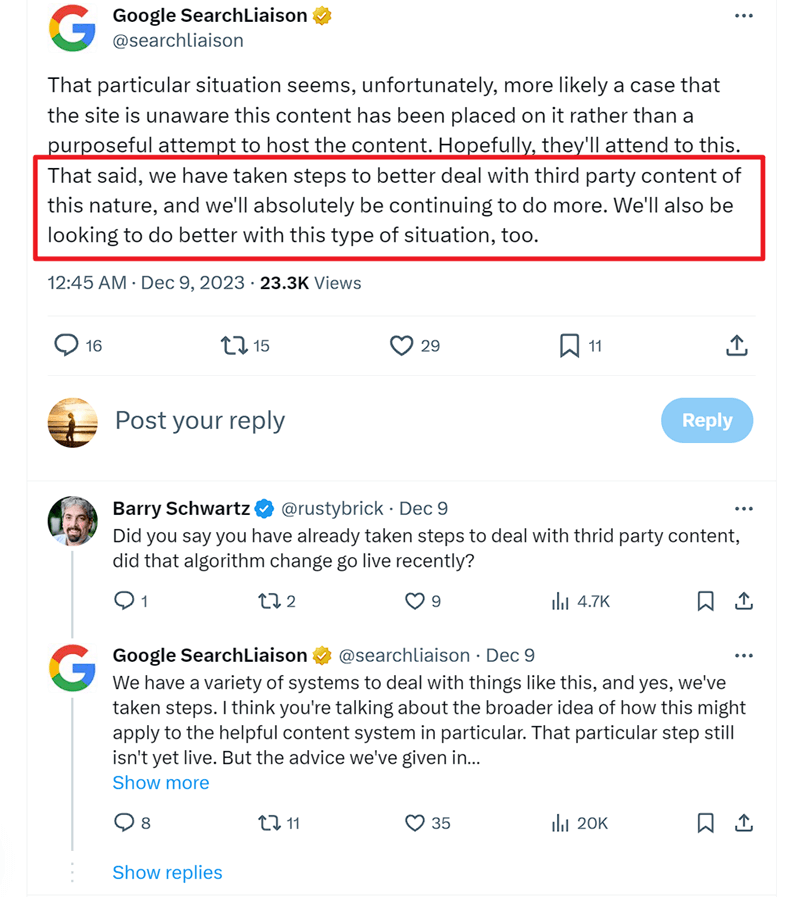Bookmark the main post with 11 bookmarks
The image size is (812, 897).
point(569,346)
